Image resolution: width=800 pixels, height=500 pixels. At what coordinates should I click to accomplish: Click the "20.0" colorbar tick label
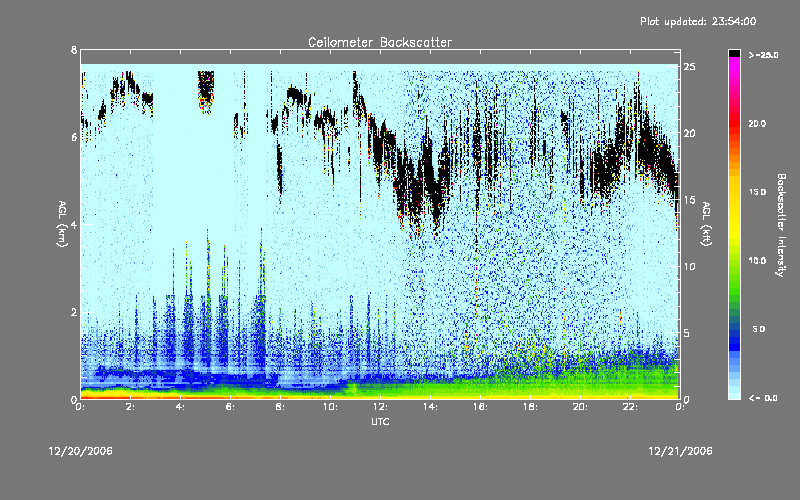(x=757, y=123)
